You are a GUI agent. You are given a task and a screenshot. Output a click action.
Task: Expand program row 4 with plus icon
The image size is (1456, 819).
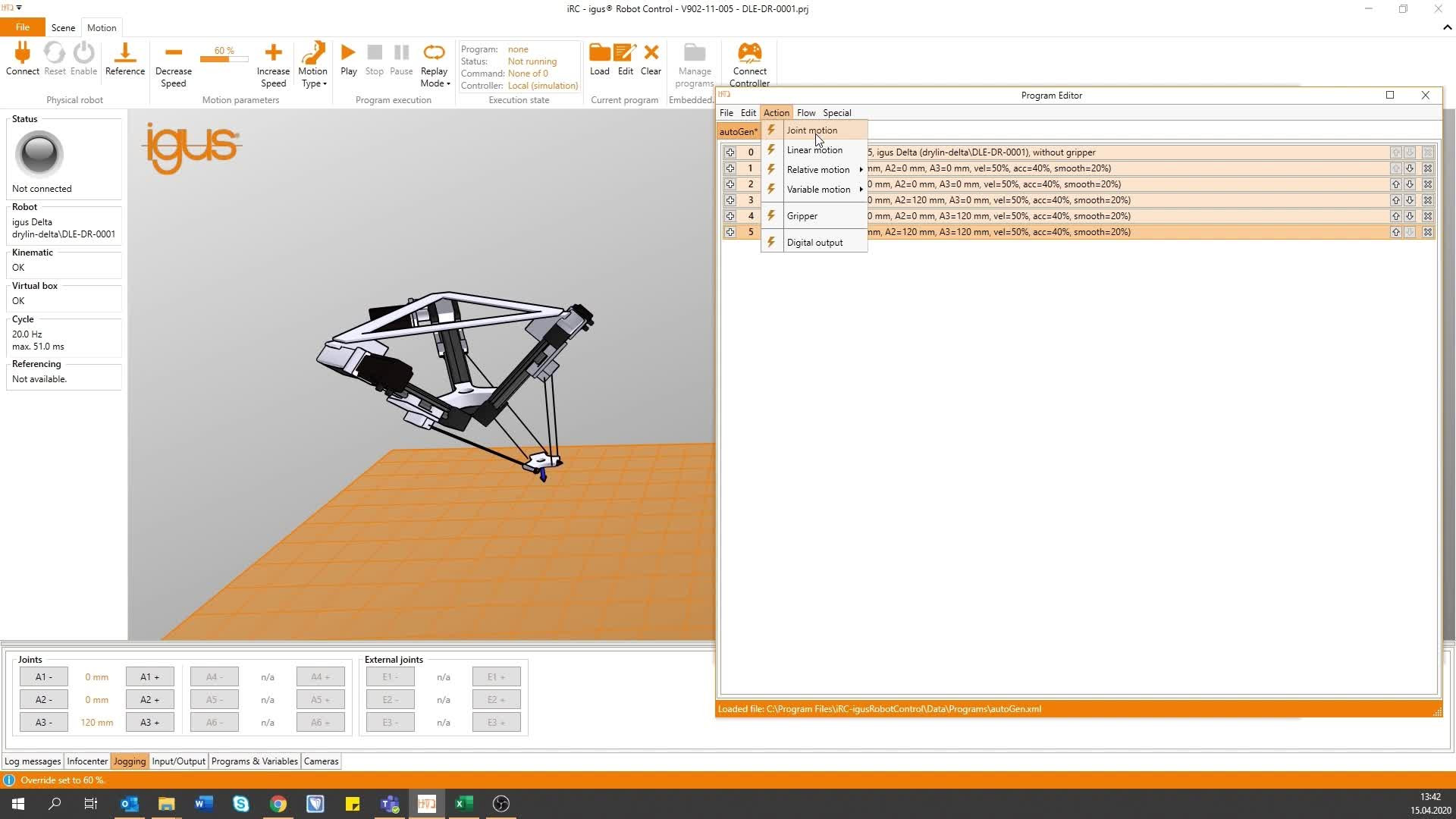click(730, 216)
